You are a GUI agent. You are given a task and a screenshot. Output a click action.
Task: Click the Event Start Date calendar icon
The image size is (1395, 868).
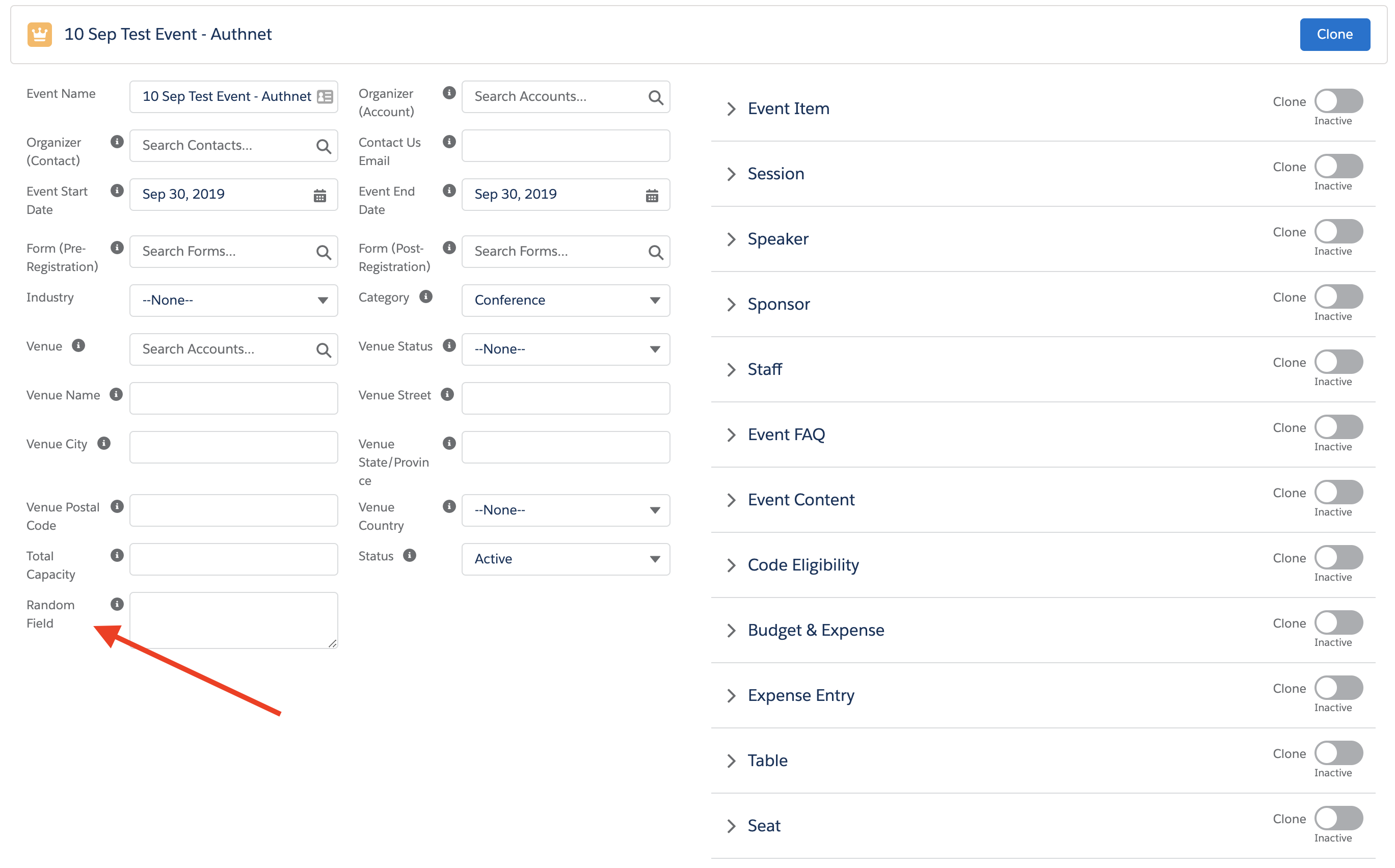320,196
